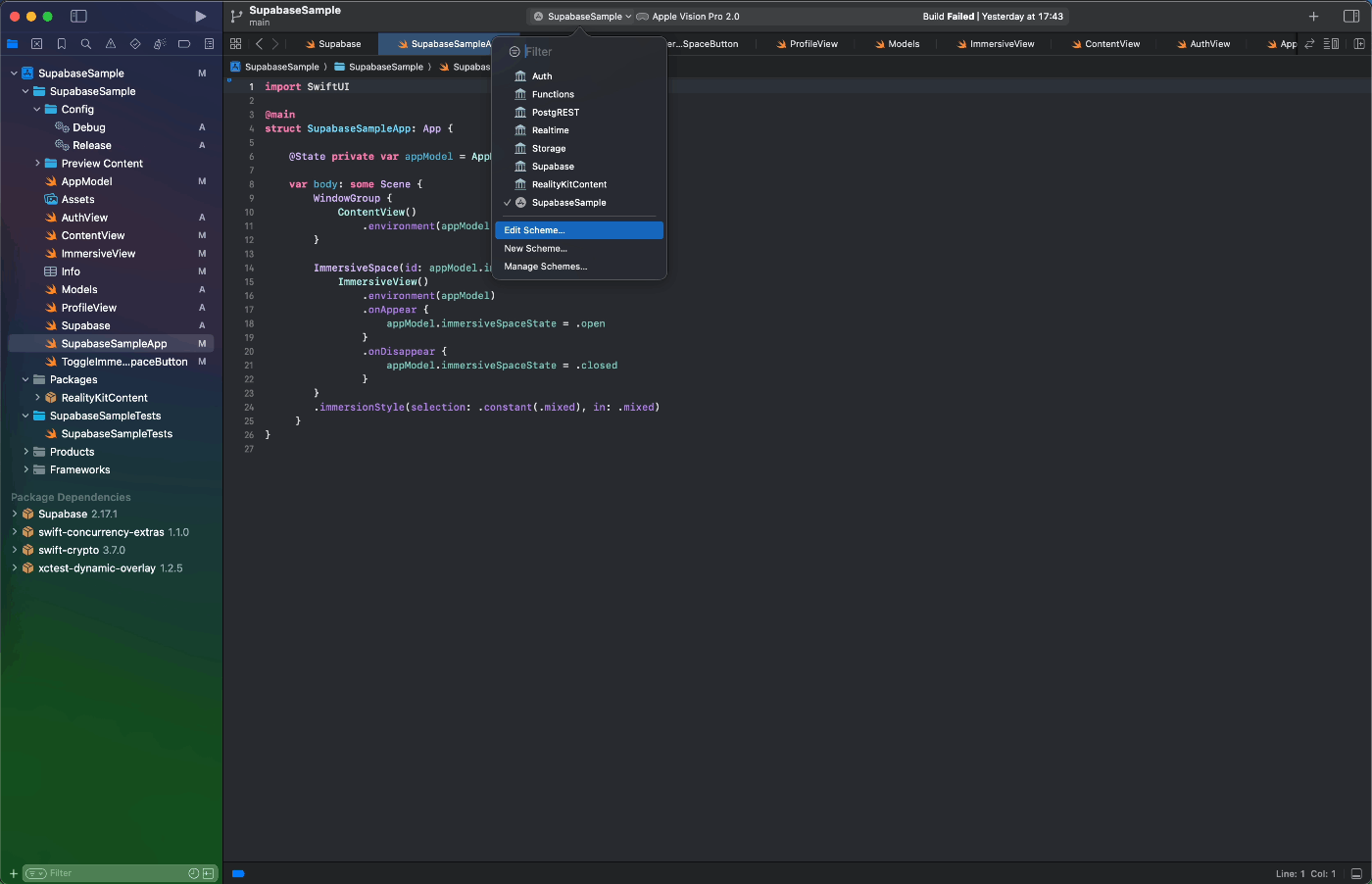Select the Debug configuration file
Viewport: 1372px width, 884px height.
click(x=88, y=127)
